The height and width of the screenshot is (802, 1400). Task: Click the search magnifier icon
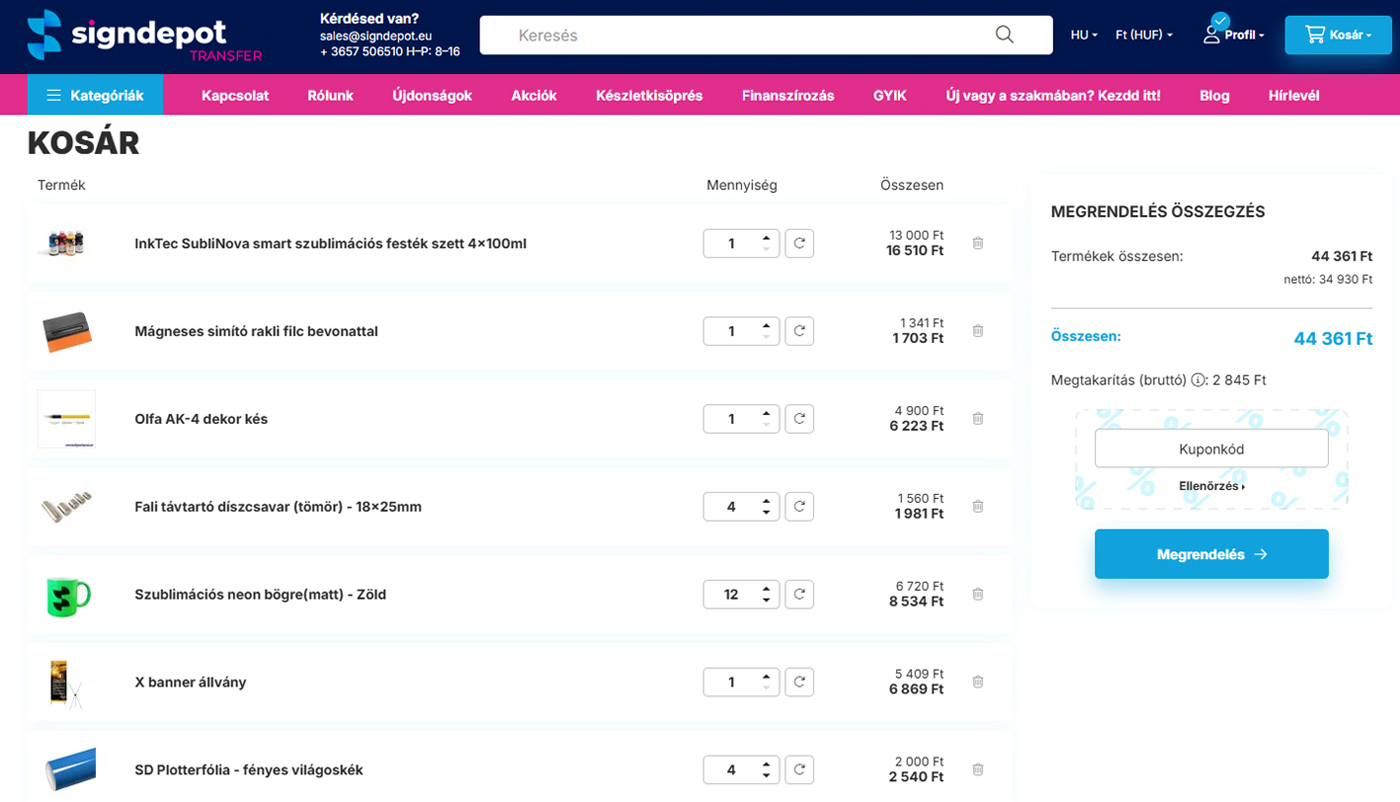click(1004, 35)
